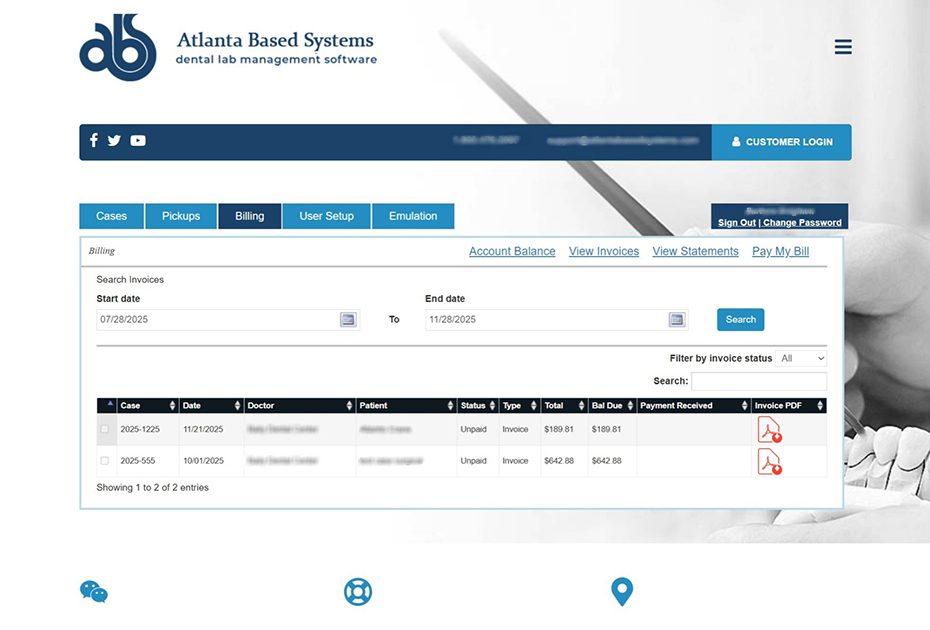
Task: Download invoice PDF for case 2025-555
Action: pyautogui.click(x=769, y=461)
